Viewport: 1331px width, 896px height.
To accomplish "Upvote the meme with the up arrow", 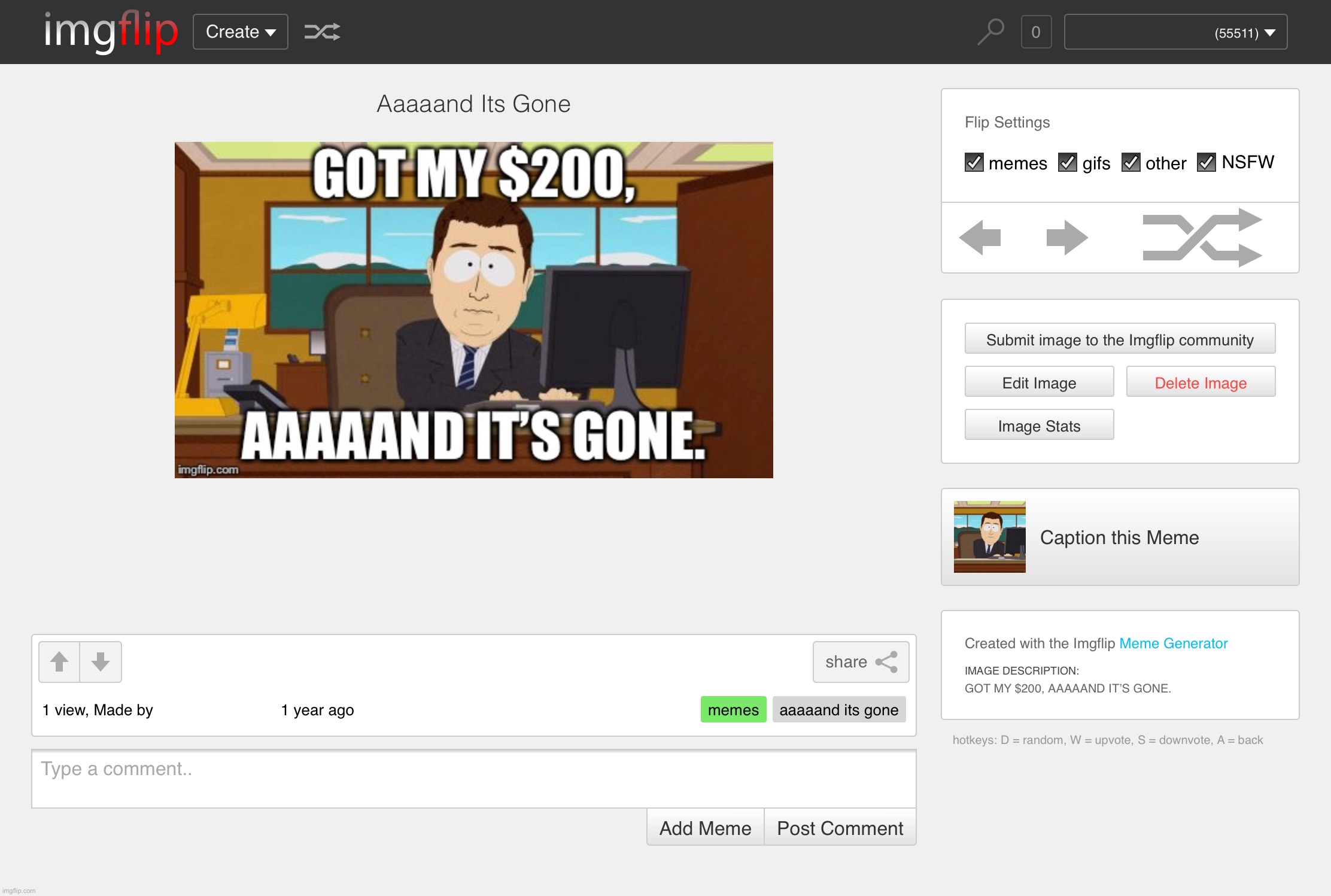I will [59, 662].
